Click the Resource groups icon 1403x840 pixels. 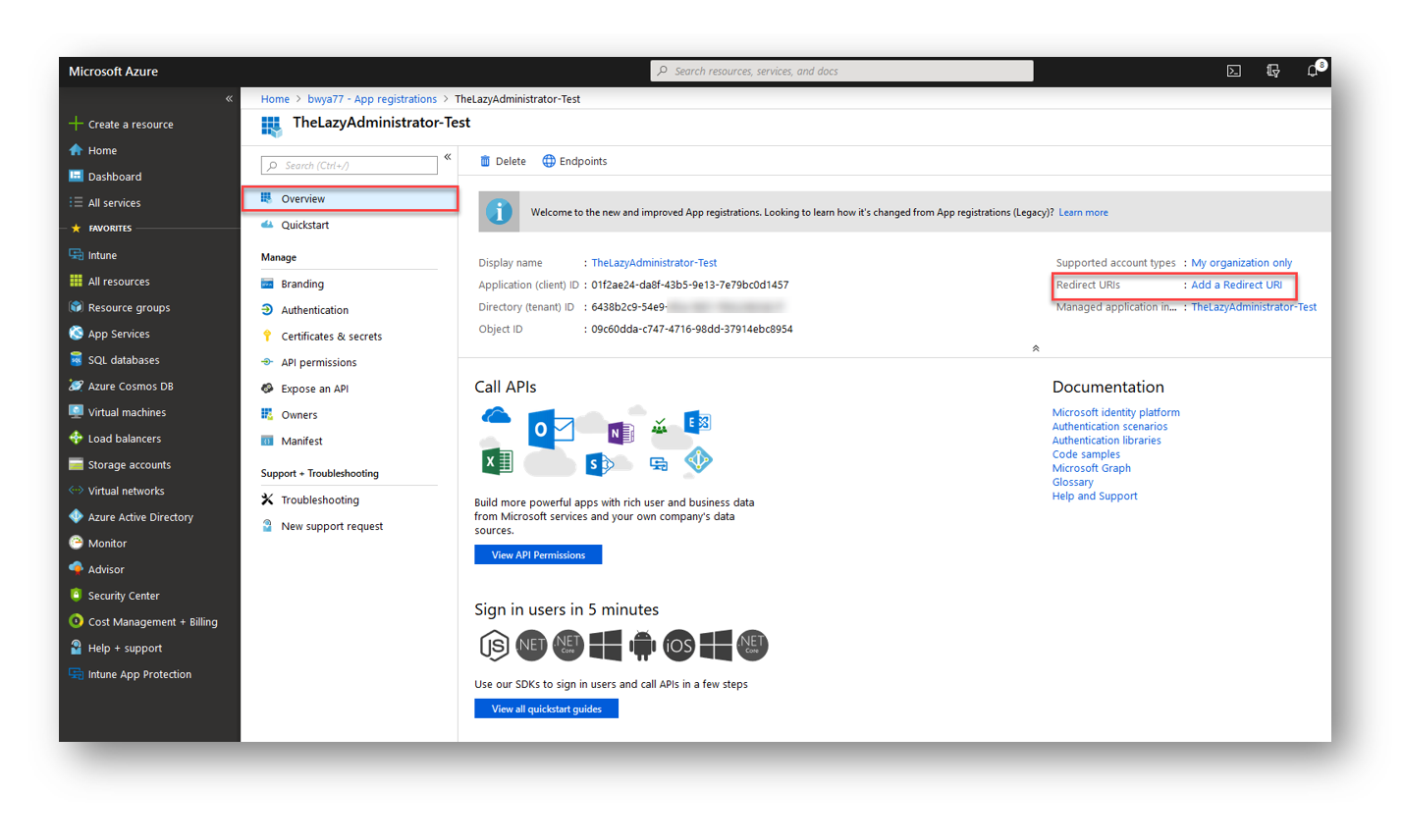[x=76, y=307]
